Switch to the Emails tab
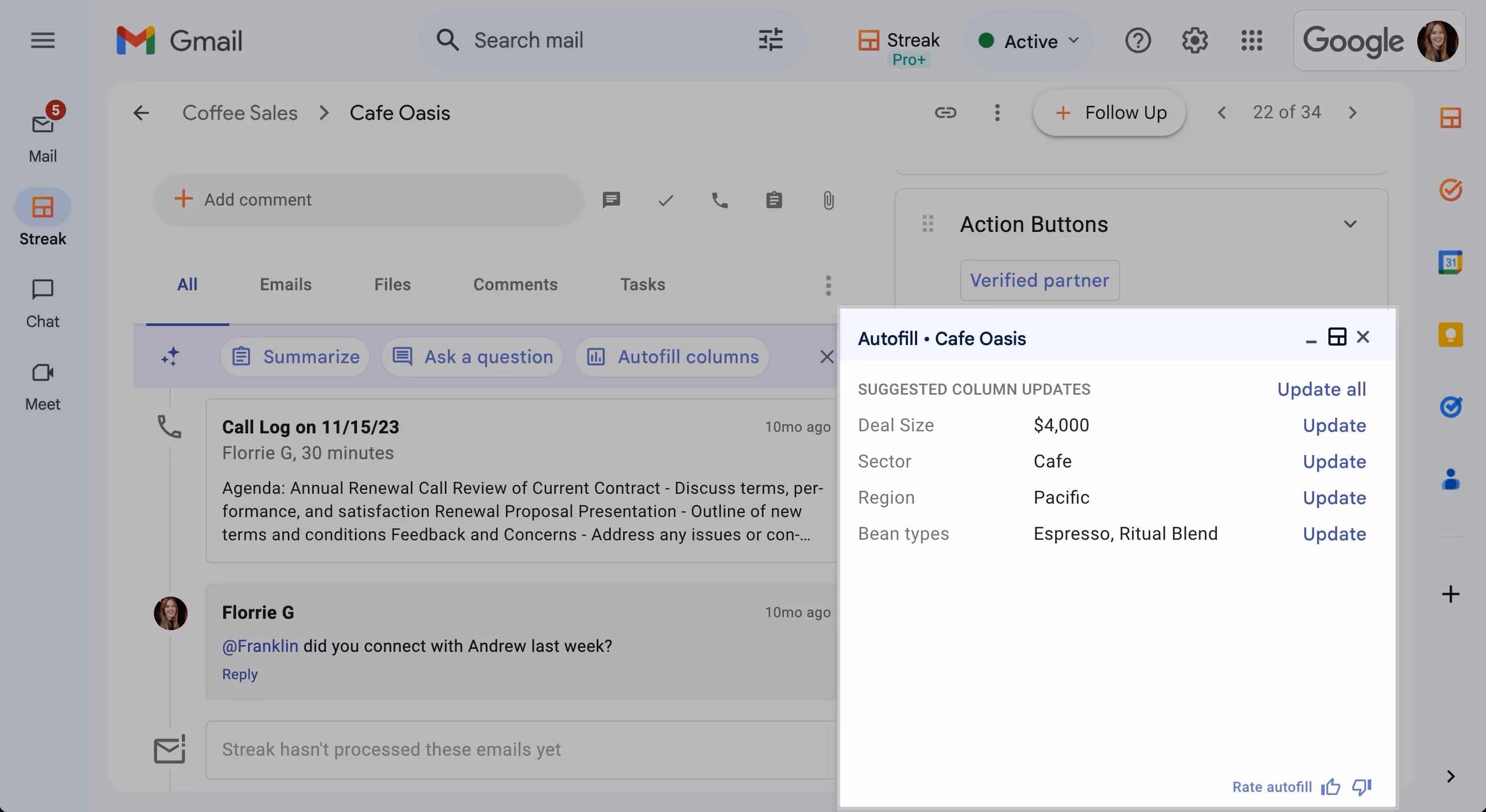The image size is (1486, 812). [285, 284]
